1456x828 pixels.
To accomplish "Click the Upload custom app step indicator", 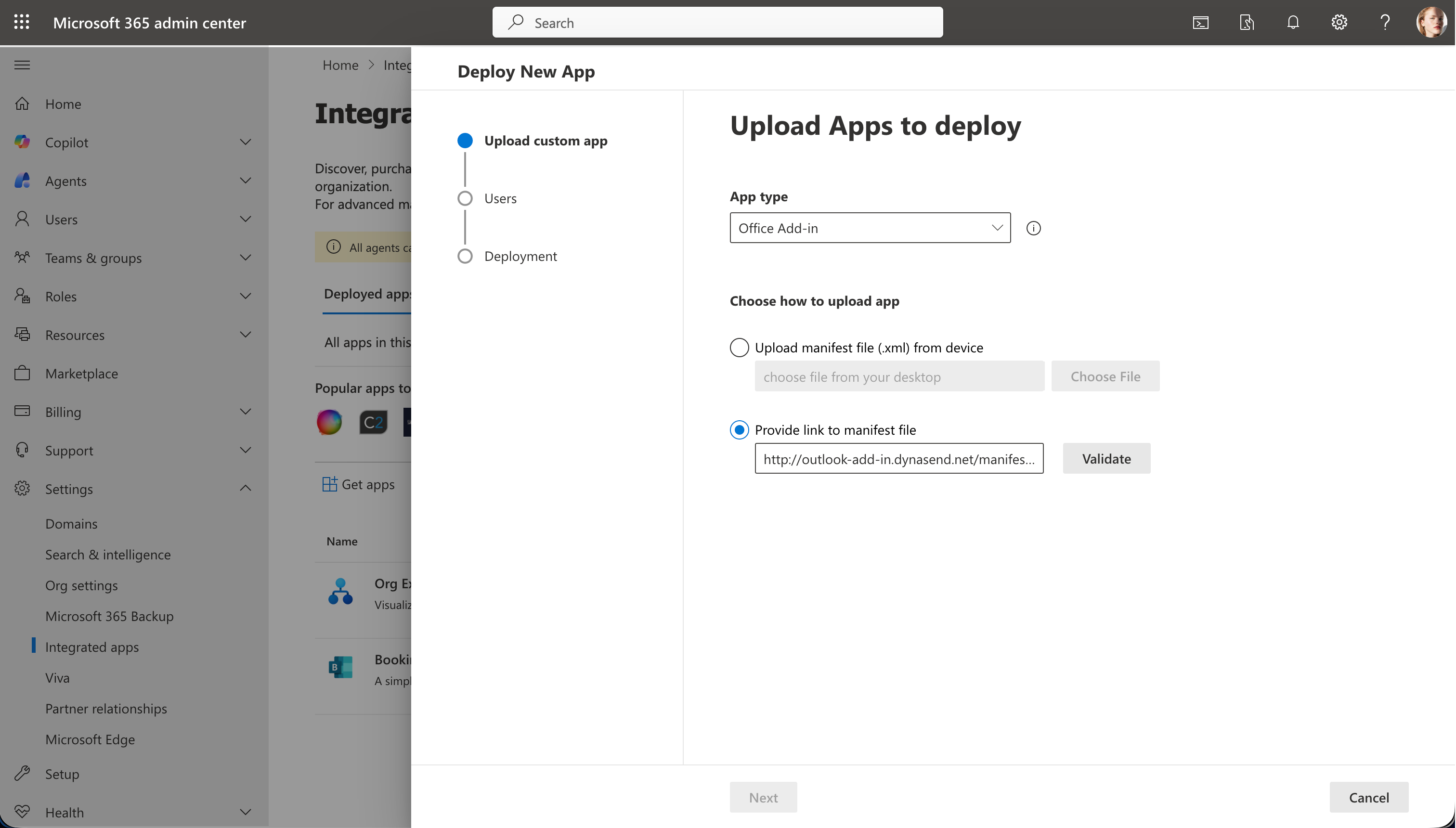I will click(x=465, y=141).
